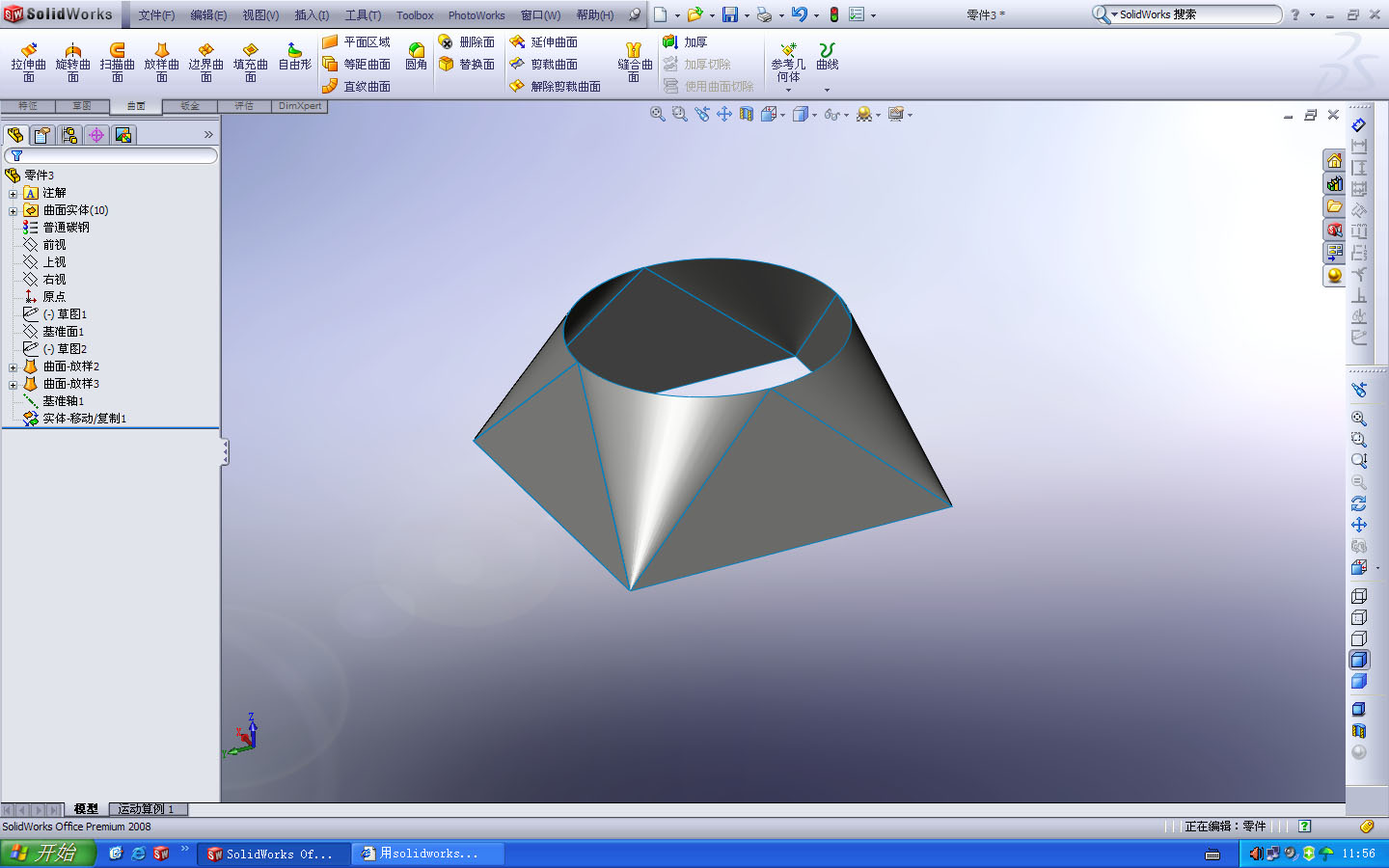Click the feature tree filter field
The image size is (1389, 868).
[111, 155]
